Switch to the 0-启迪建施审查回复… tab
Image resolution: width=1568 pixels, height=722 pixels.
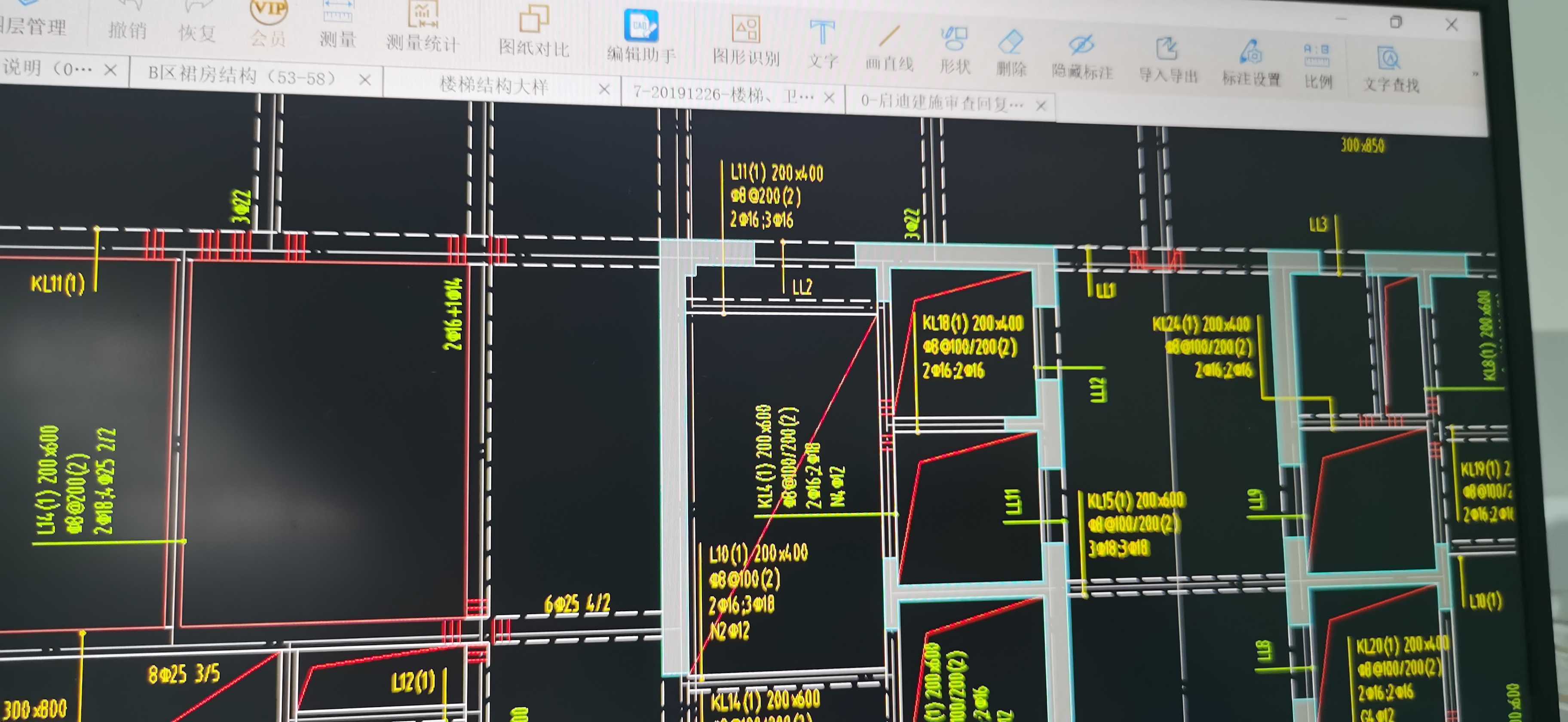pyautogui.click(x=942, y=102)
